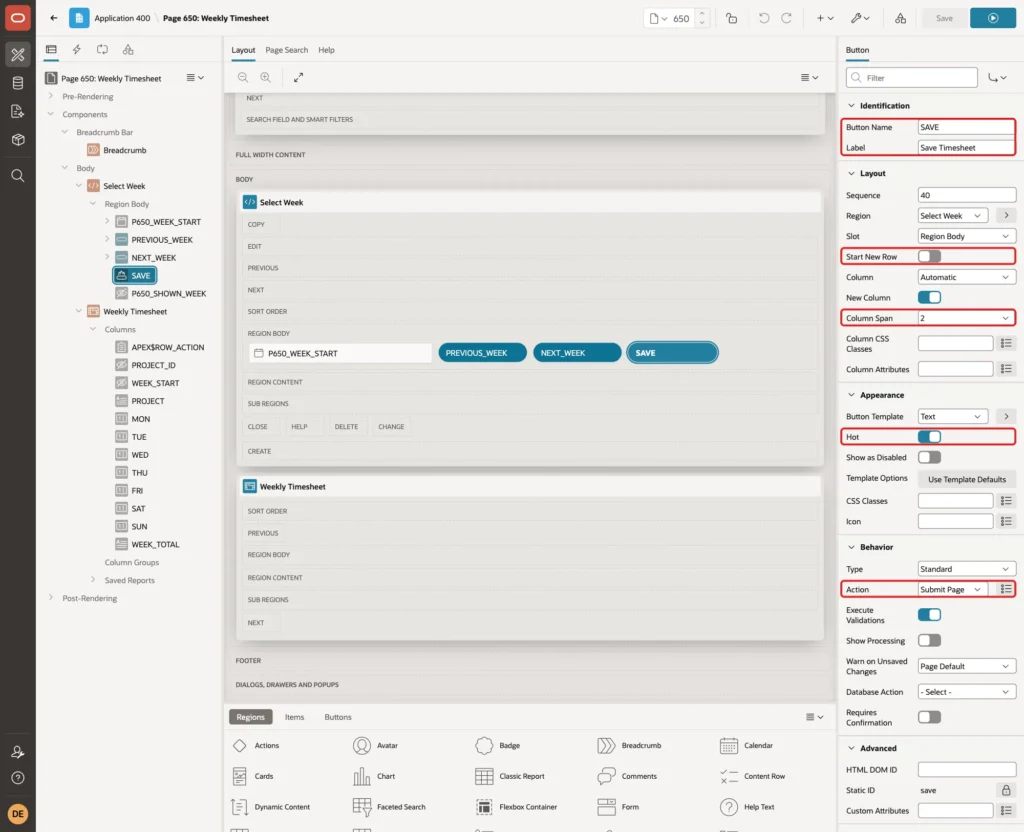Select the SAVE button in layout
Image resolution: width=1024 pixels, height=832 pixels.
[672, 353]
